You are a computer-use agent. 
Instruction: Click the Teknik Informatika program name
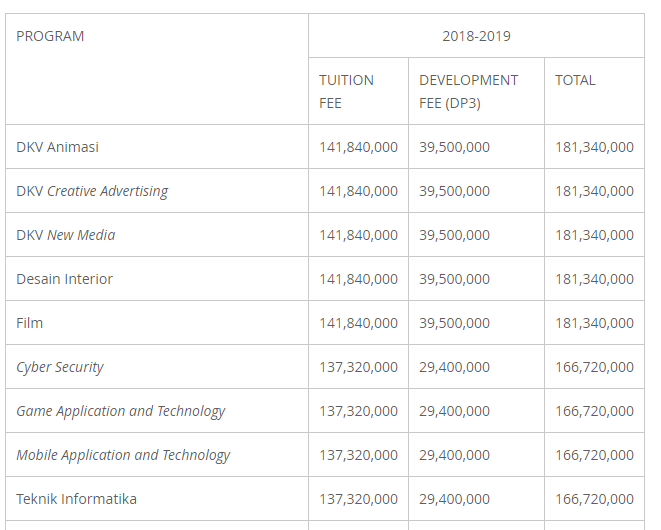coord(76,499)
